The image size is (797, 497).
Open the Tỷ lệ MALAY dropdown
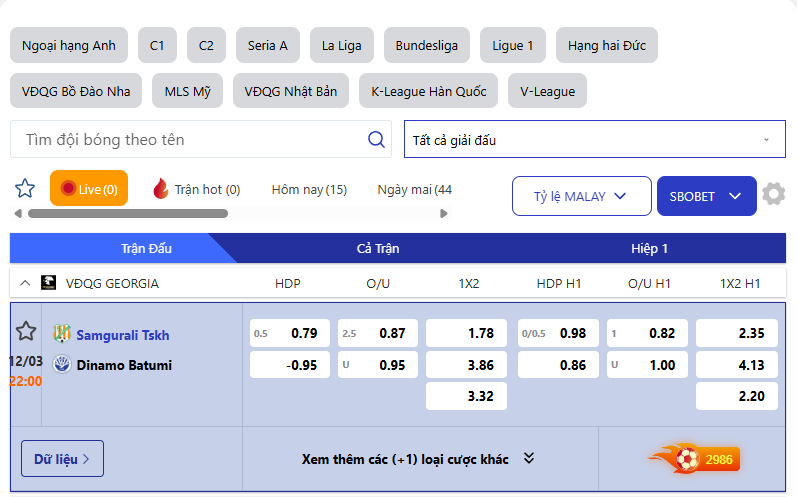coord(580,196)
